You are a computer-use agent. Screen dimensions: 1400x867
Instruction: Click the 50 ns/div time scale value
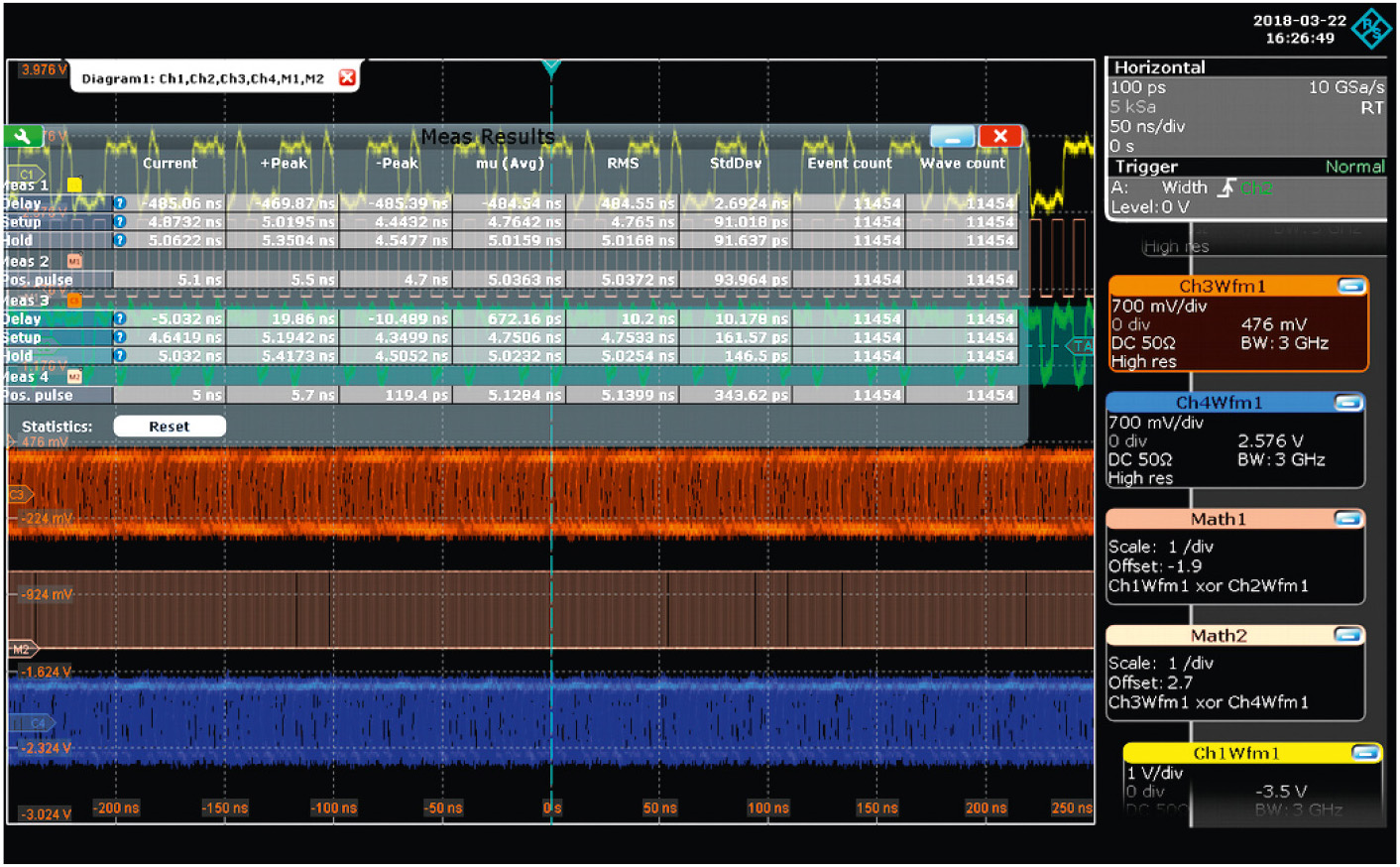[1147, 127]
